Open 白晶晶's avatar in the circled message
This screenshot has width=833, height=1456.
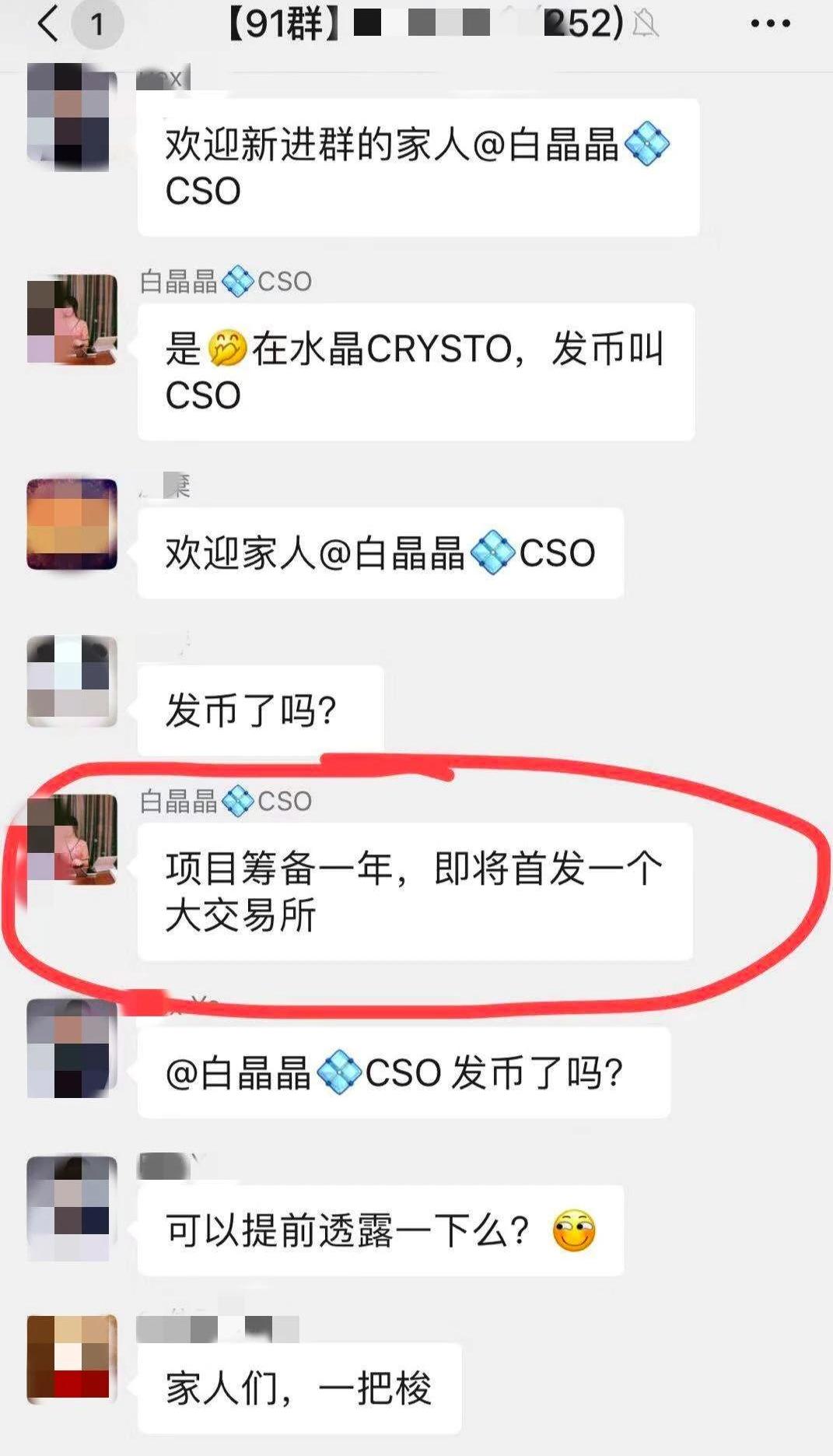click(72, 839)
